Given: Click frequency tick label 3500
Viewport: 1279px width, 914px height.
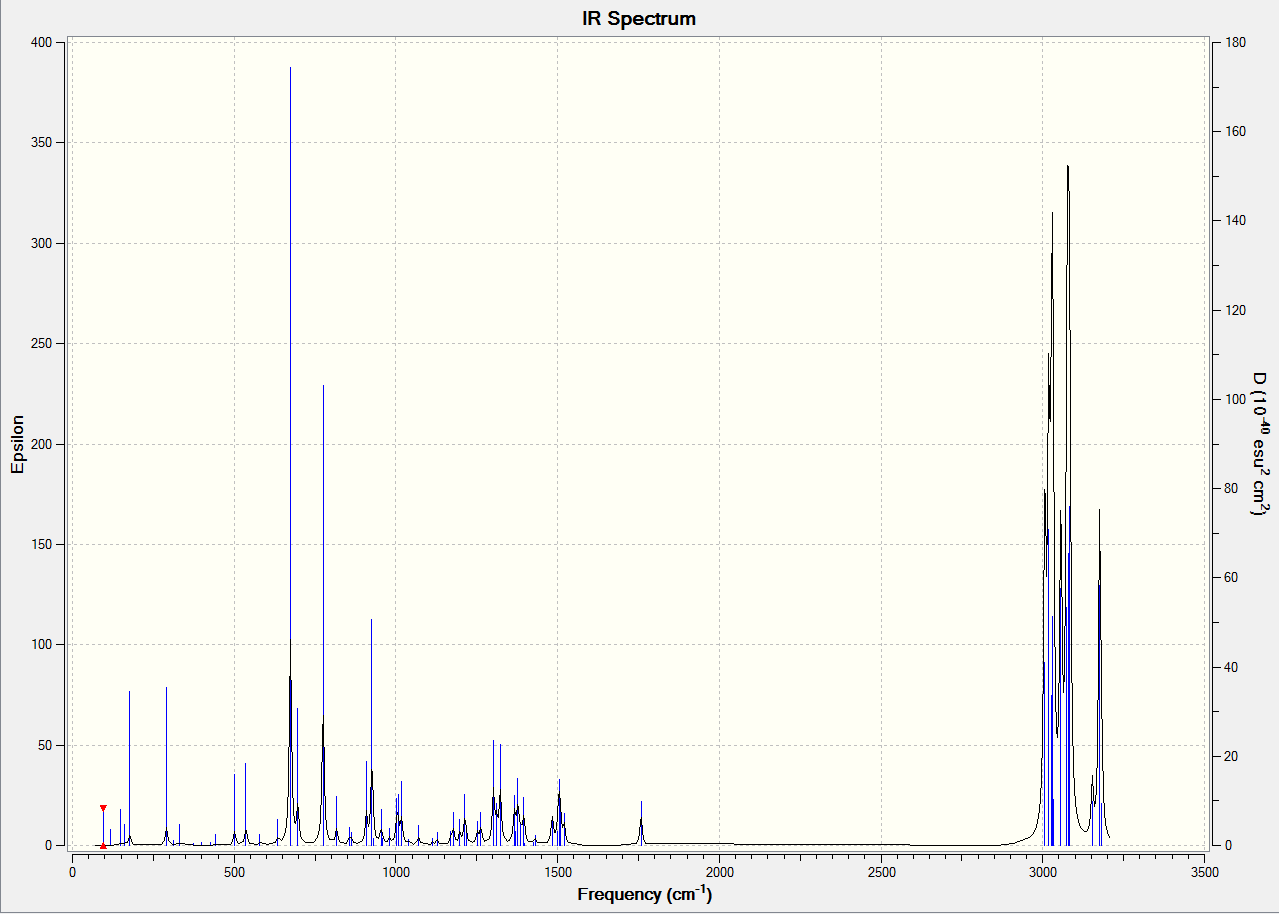Looking at the screenshot, I should (x=1206, y=872).
